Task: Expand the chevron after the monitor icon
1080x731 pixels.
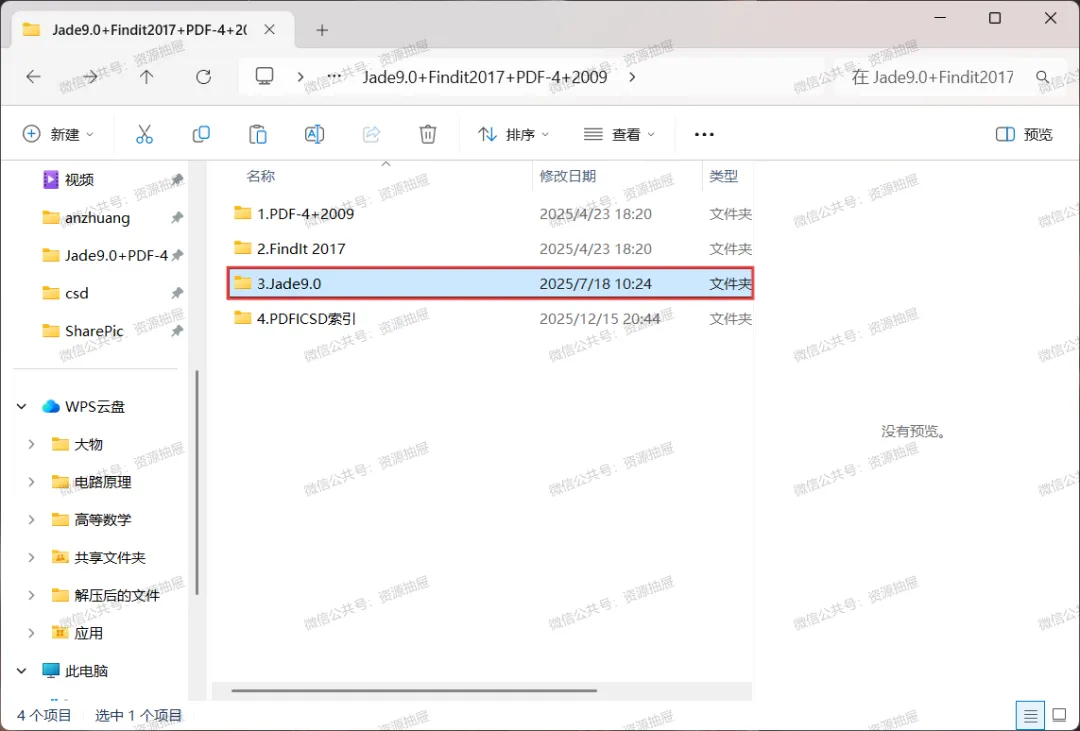Action: pyautogui.click(x=300, y=76)
